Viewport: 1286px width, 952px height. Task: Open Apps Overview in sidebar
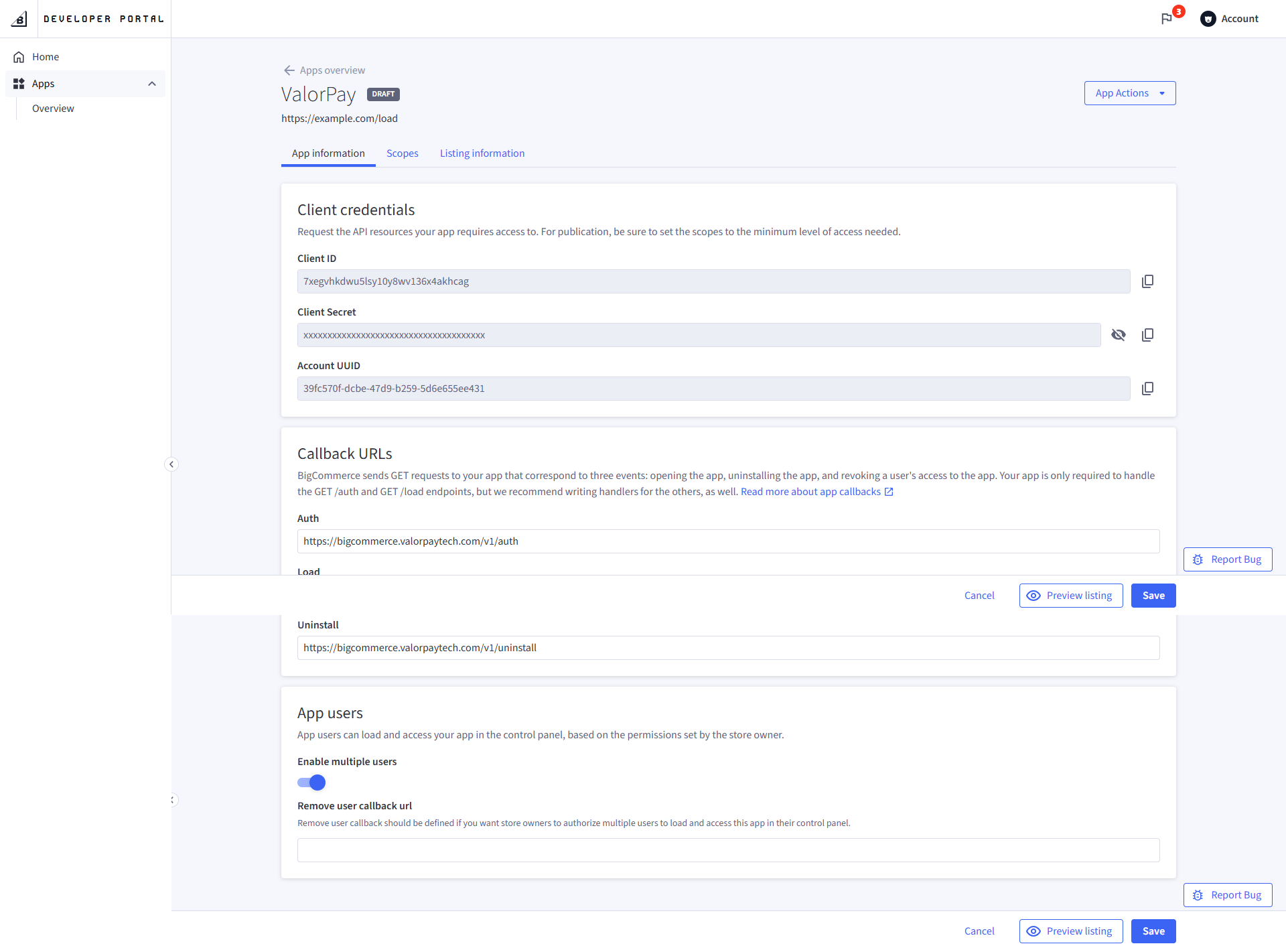point(53,109)
